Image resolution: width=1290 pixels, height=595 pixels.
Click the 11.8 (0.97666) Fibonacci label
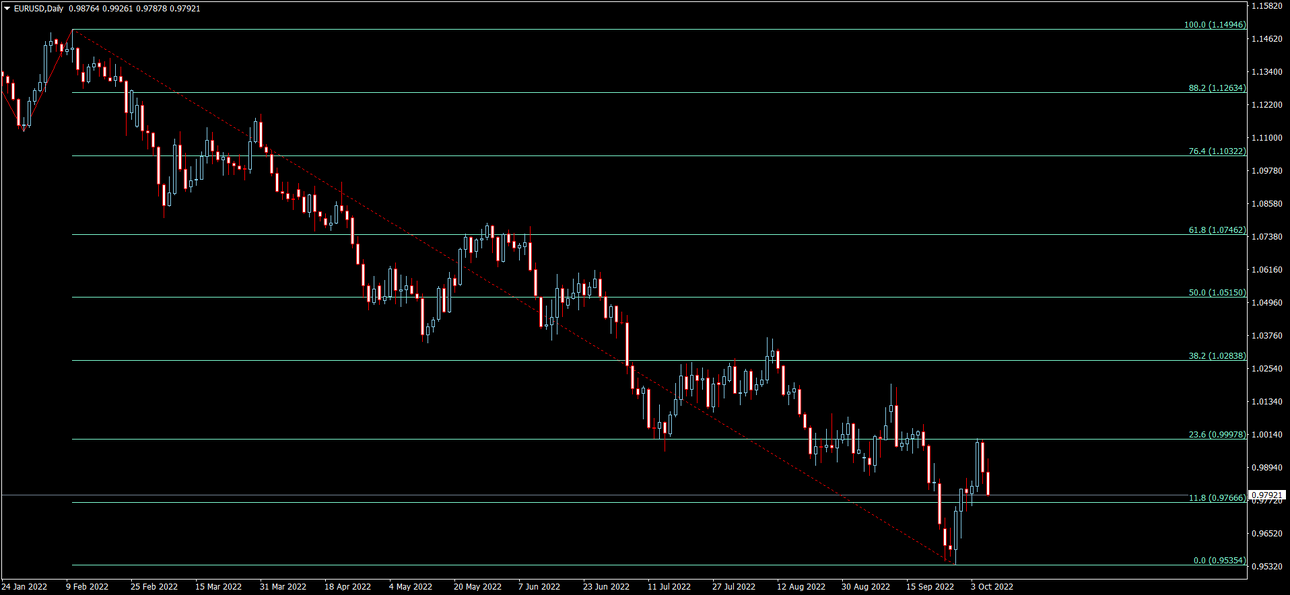[1216, 498]
